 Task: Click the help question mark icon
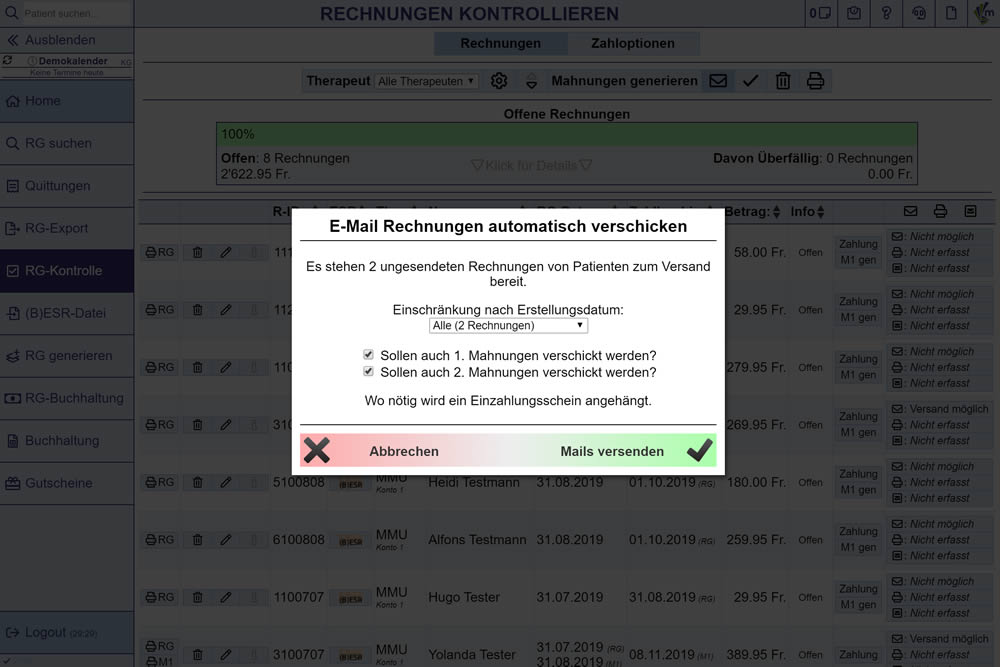[886, 14]
